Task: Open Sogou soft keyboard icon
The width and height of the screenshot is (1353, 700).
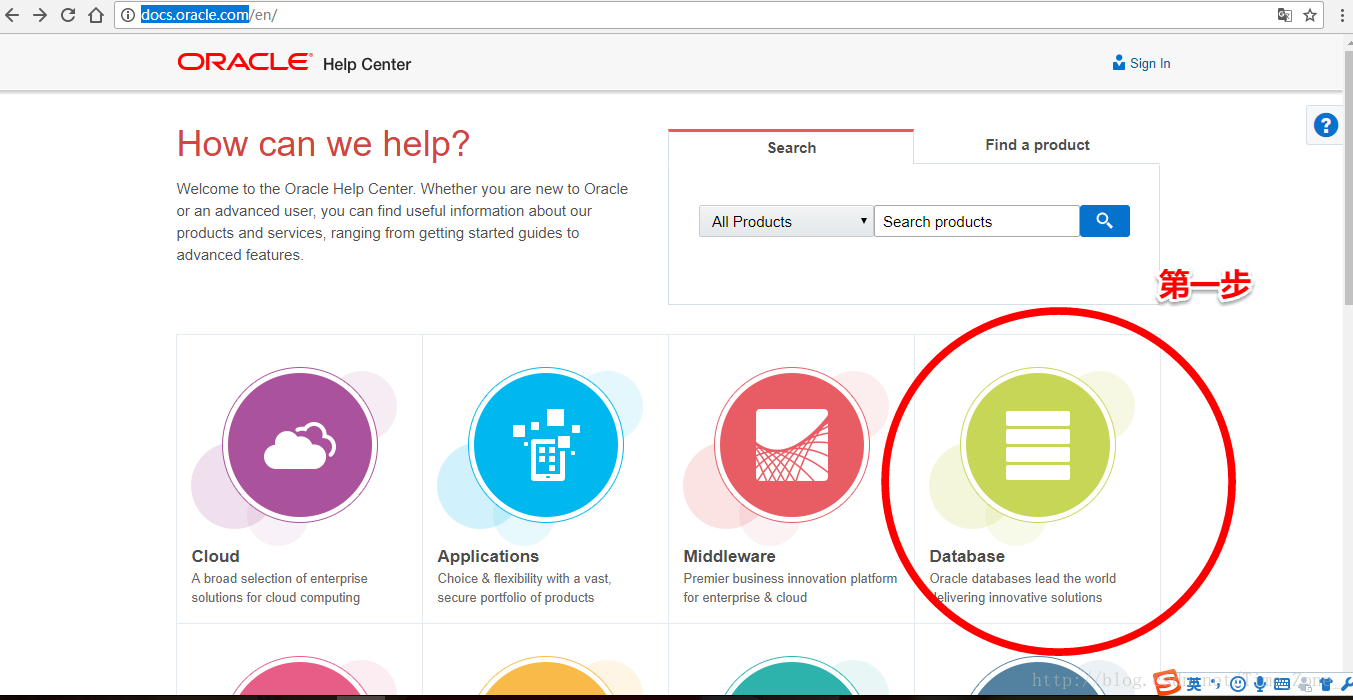Action: click(1282, 684)
